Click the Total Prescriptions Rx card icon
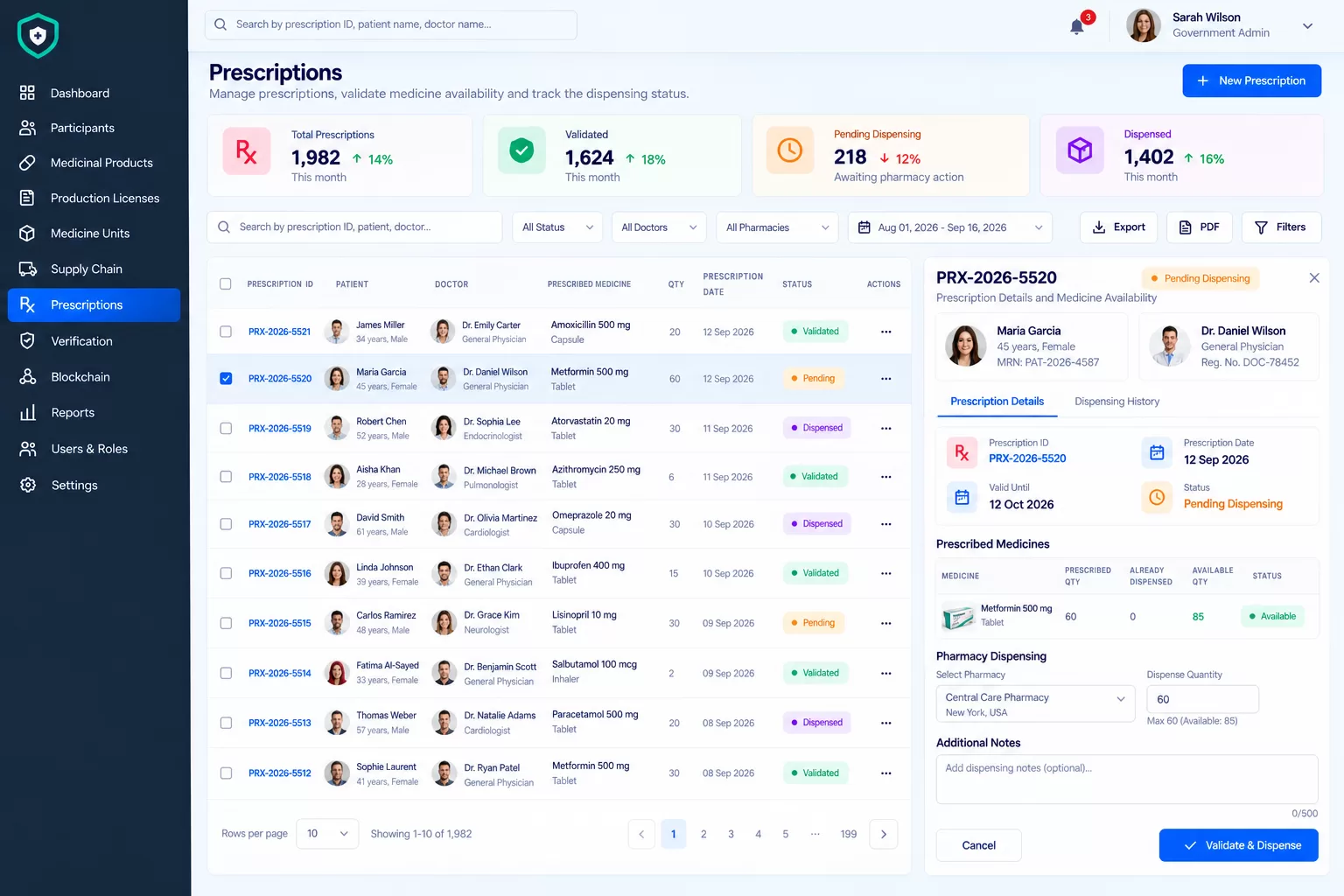 pos(247,151)
